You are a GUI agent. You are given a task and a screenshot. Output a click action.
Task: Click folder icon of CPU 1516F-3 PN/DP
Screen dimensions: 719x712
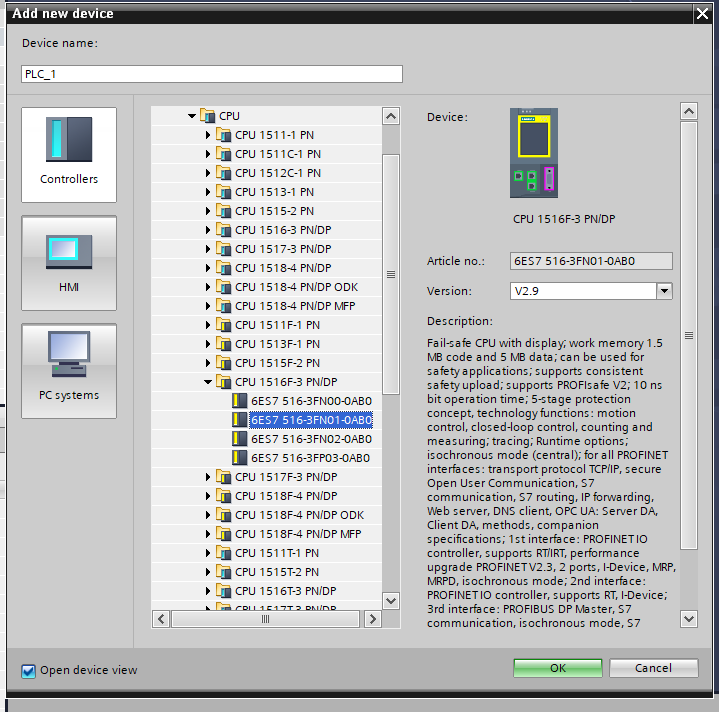(x=224, y=382)
